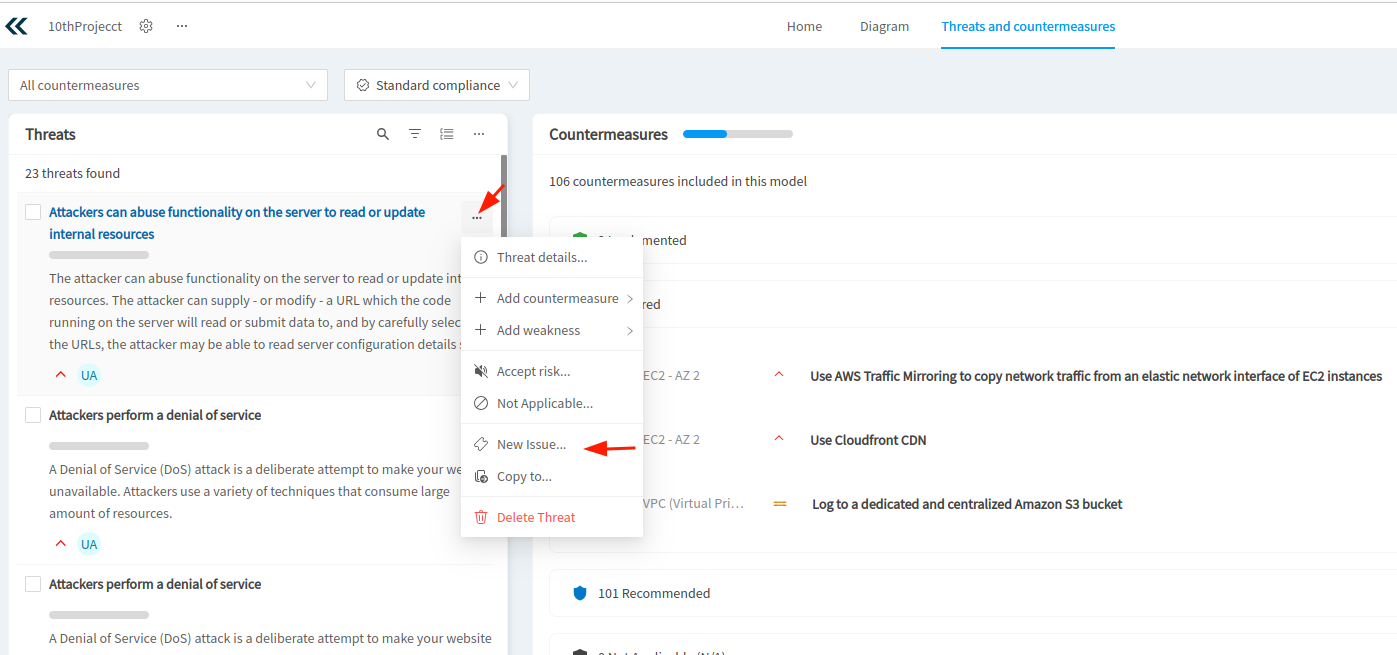Switch to Diagram tab
1397x655 pixels.
click(x=884, y=26)
